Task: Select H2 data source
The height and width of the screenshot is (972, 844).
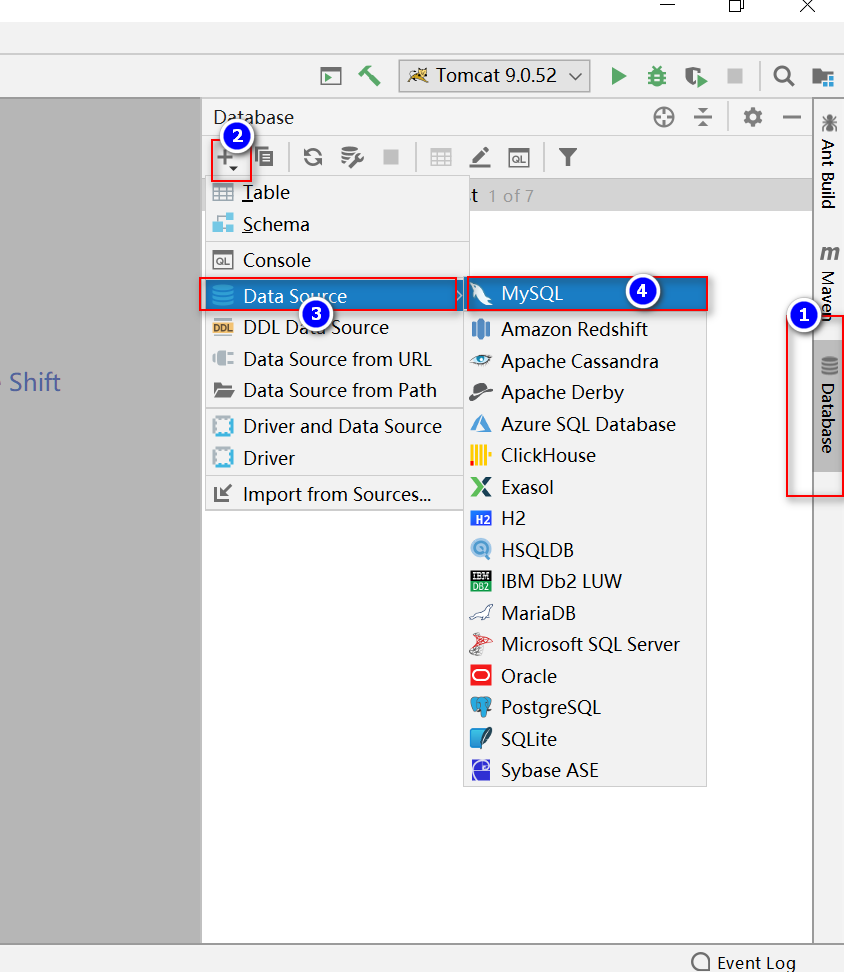Action: click(585, 518)
